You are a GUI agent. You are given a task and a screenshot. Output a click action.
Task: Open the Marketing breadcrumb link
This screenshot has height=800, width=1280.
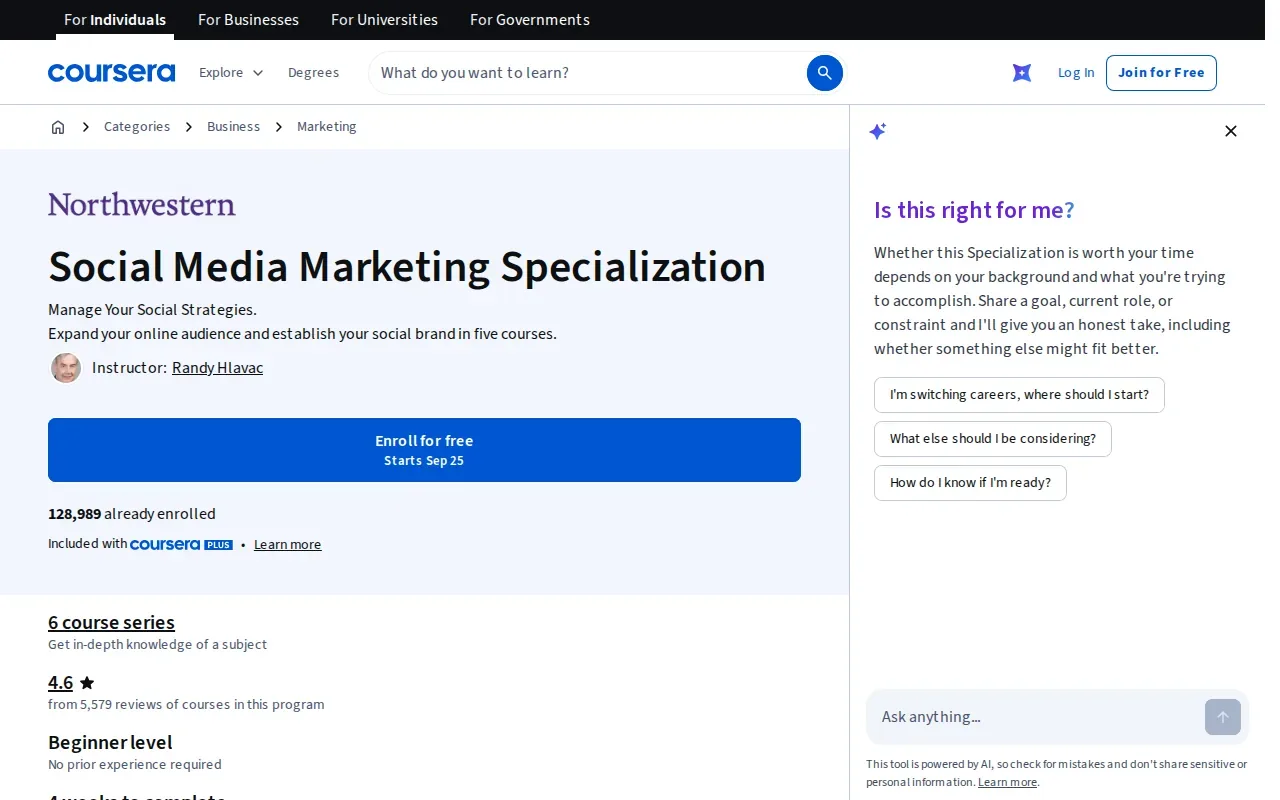click(326, 127)
